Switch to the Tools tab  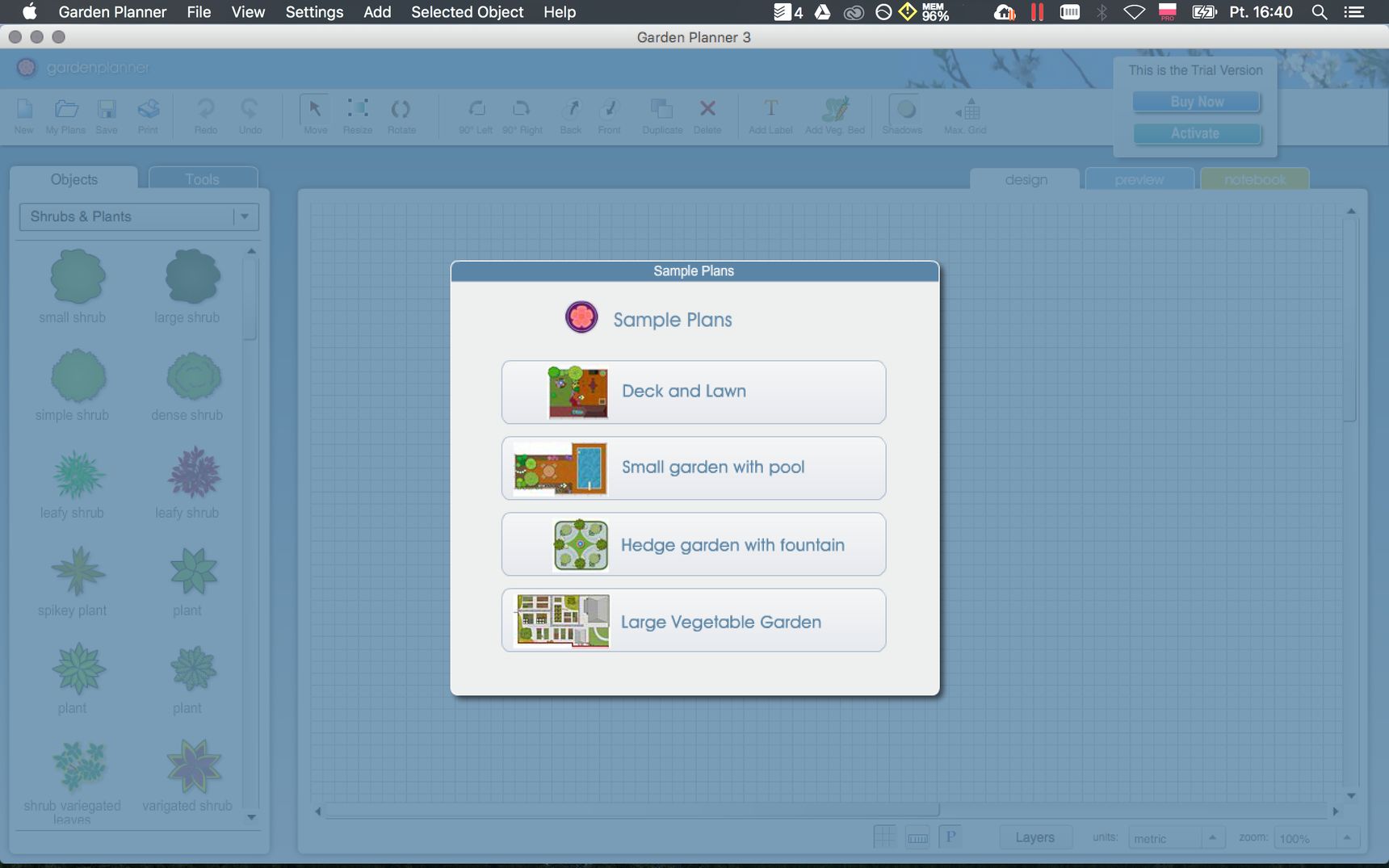click(x=203, y=178)
